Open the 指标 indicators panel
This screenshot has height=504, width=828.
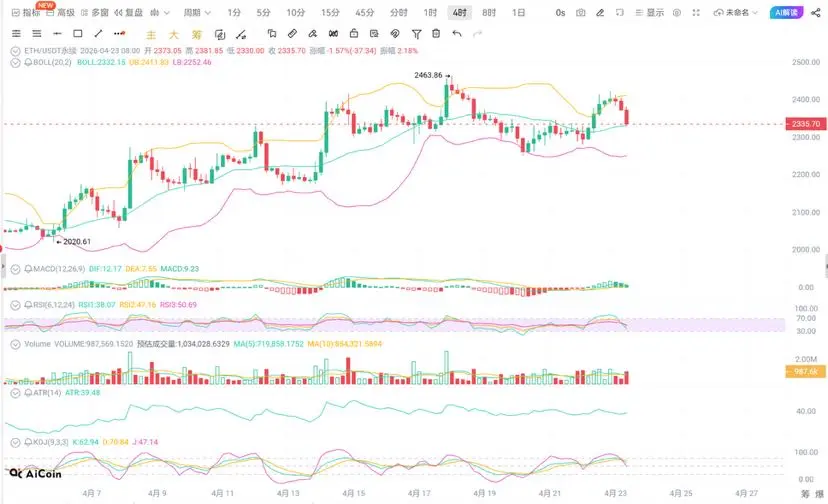pos(26,12)
